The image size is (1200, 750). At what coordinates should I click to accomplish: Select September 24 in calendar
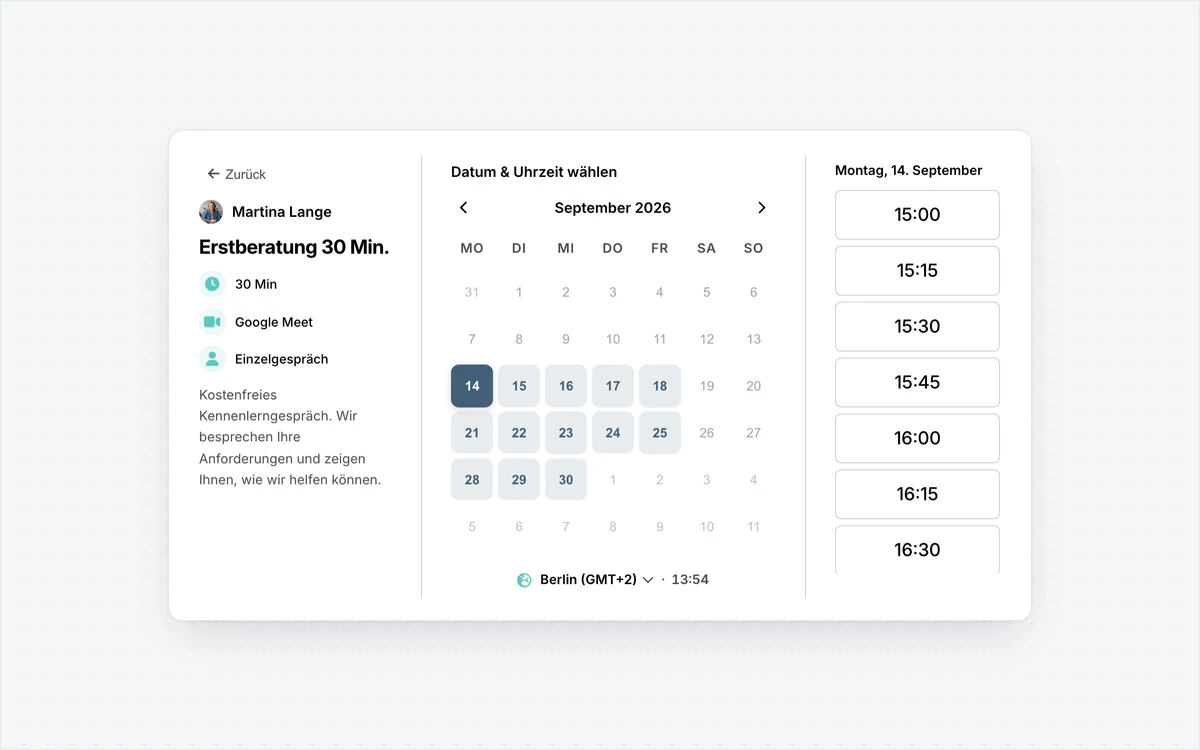(x=613, y=433)
